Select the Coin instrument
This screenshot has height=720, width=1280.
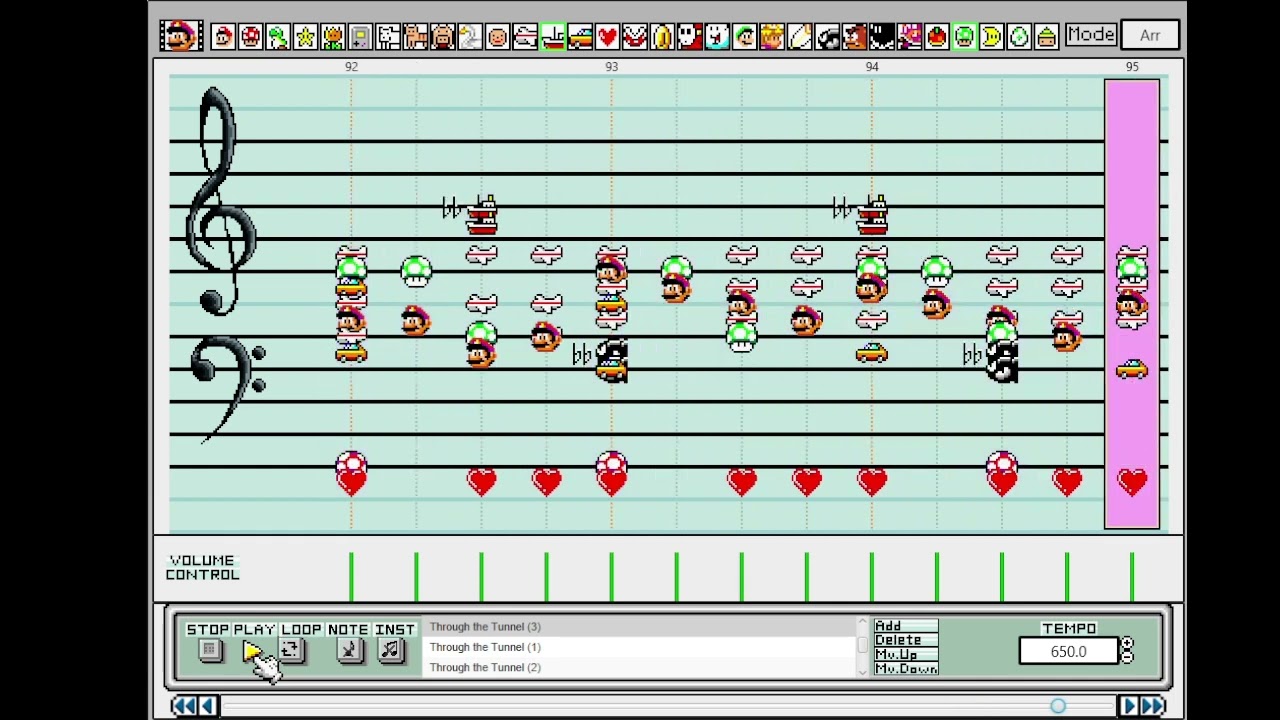pos(662,37)
